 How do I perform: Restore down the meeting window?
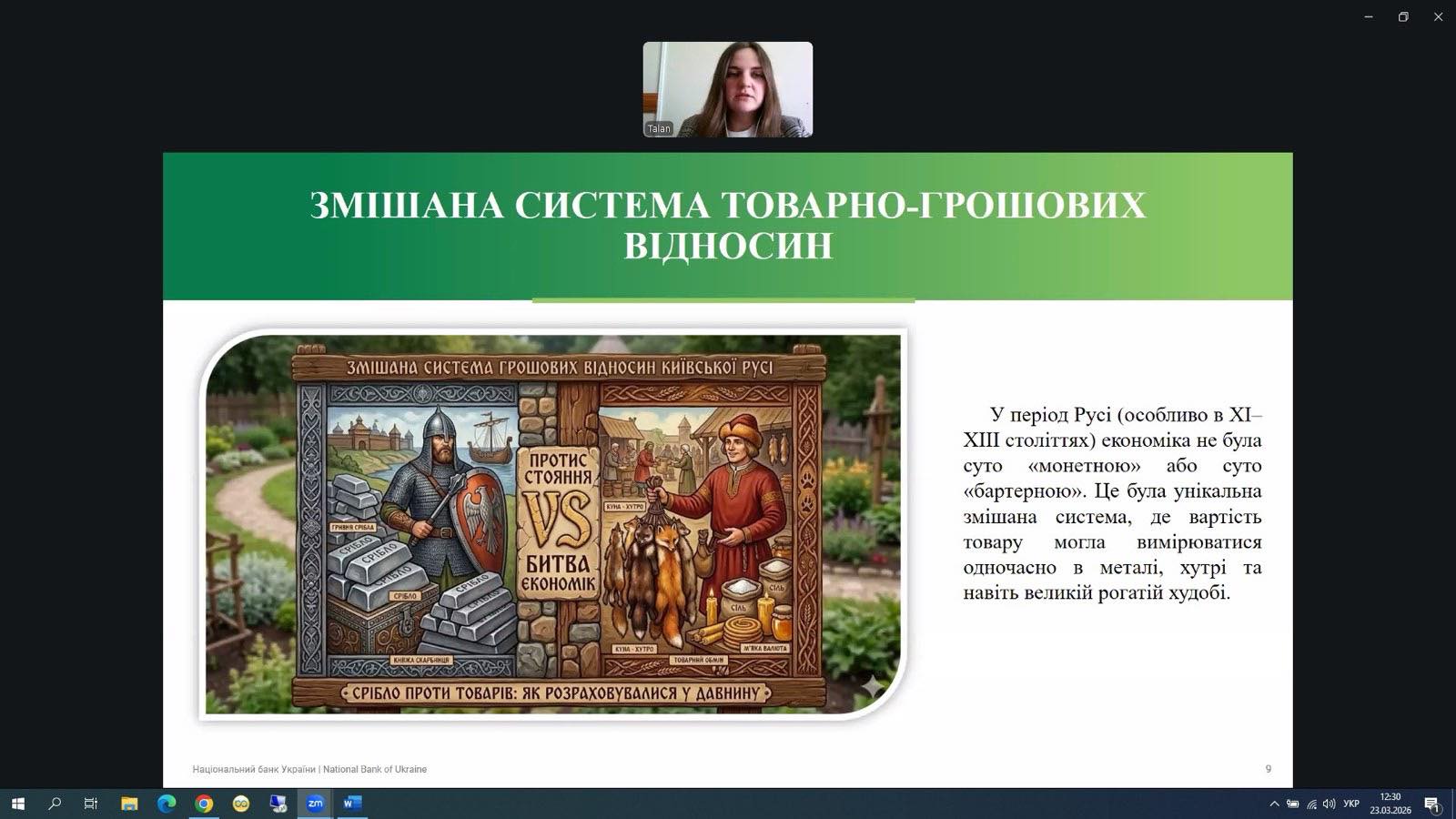1403,16
